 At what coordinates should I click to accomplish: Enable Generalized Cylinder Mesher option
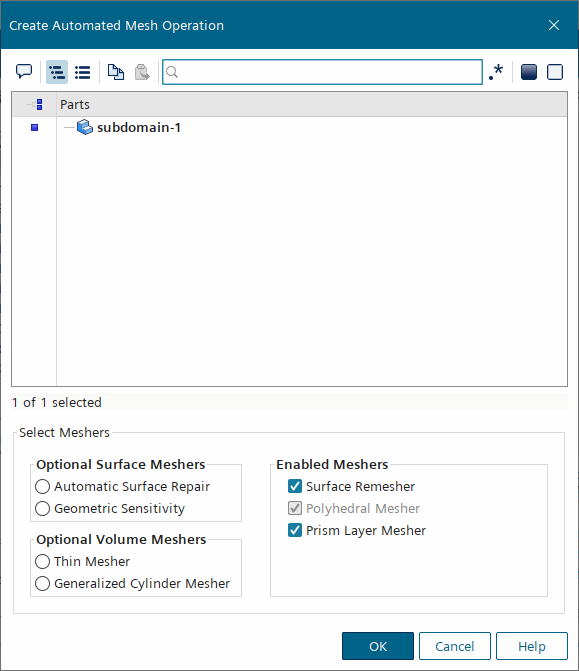point(42,583)
